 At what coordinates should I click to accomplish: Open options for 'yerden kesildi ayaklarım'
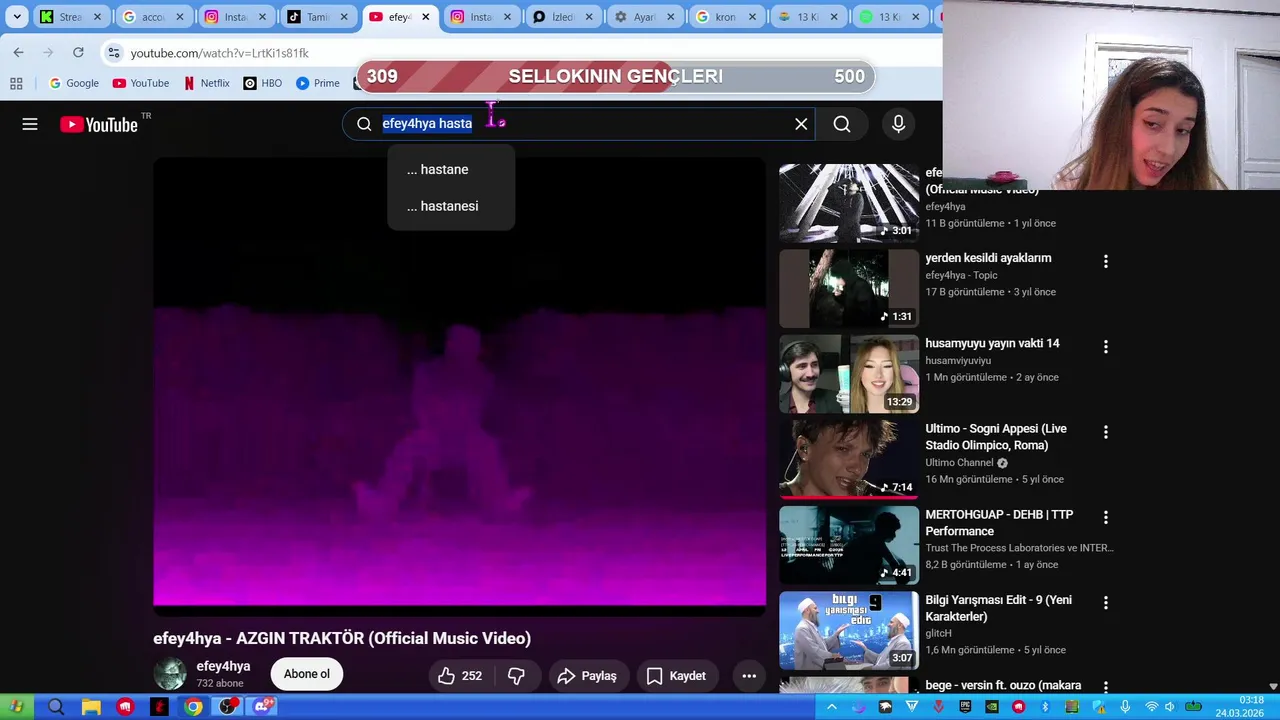coord(1105,261)
